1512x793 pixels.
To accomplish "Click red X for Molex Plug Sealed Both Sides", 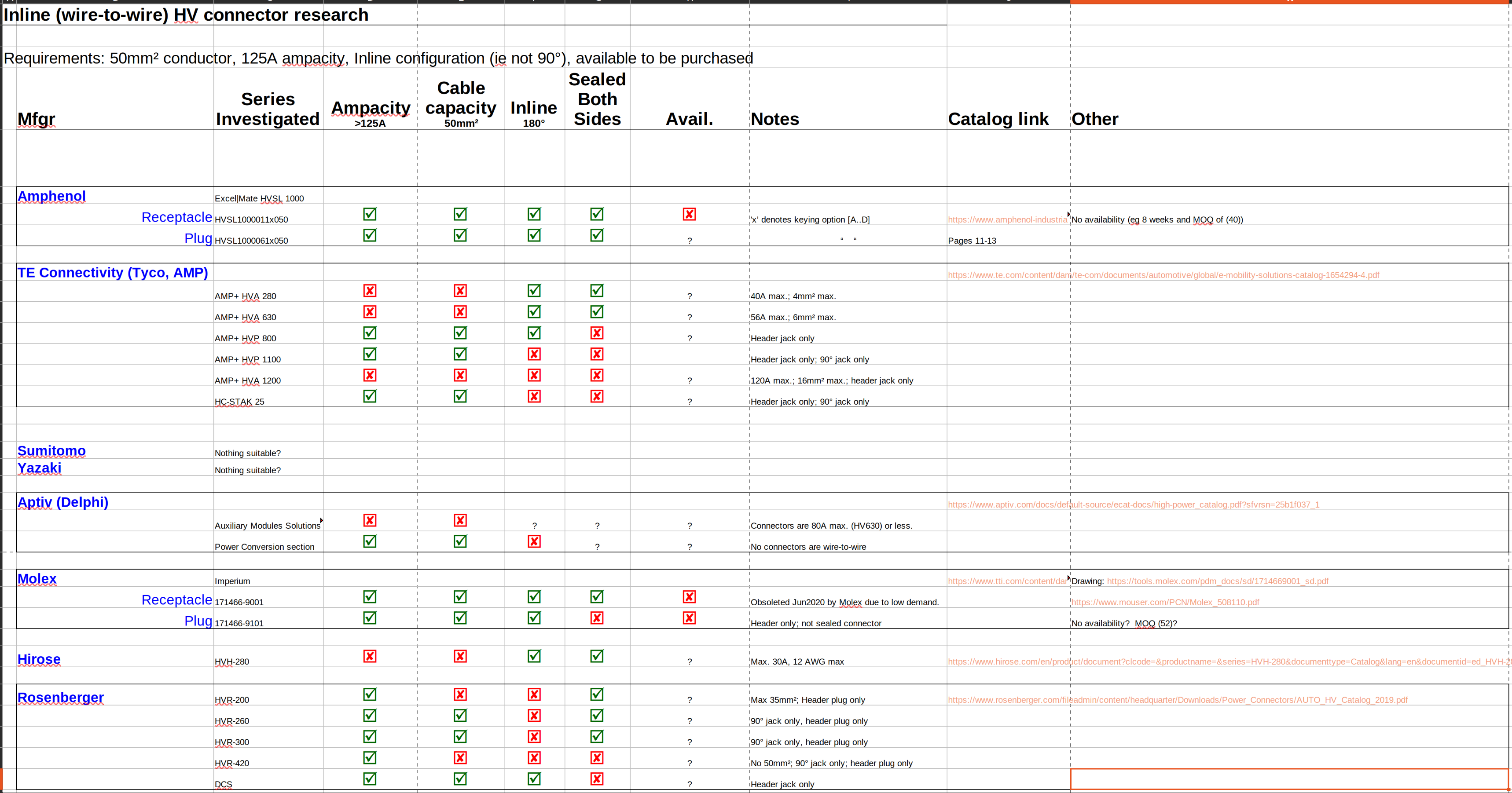I will pyautogui.click(x=597, y=618).
